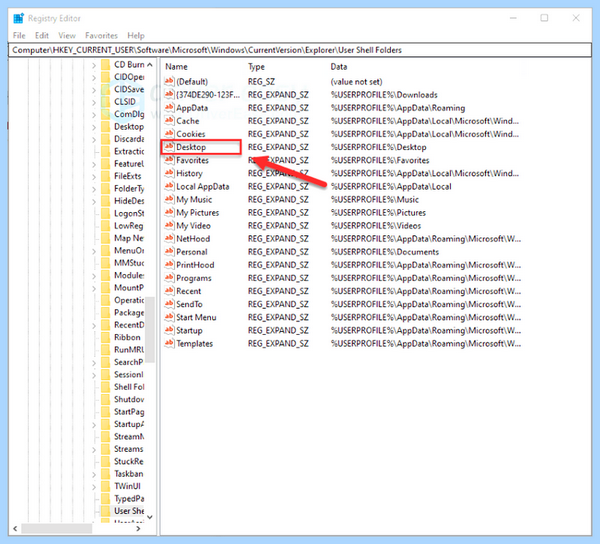Click the string icon beside Favorites value
600x544 pixels.
pyautogui.click(x=169, y=160)
